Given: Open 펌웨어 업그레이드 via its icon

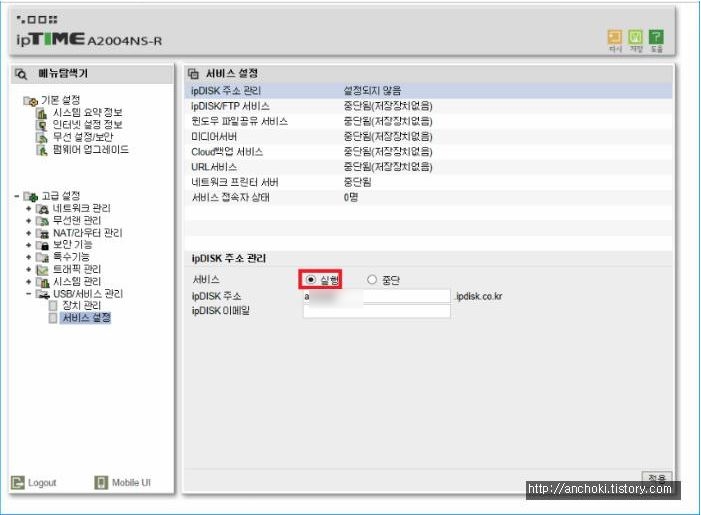Looking at the screenshot, I should (42, 150).
